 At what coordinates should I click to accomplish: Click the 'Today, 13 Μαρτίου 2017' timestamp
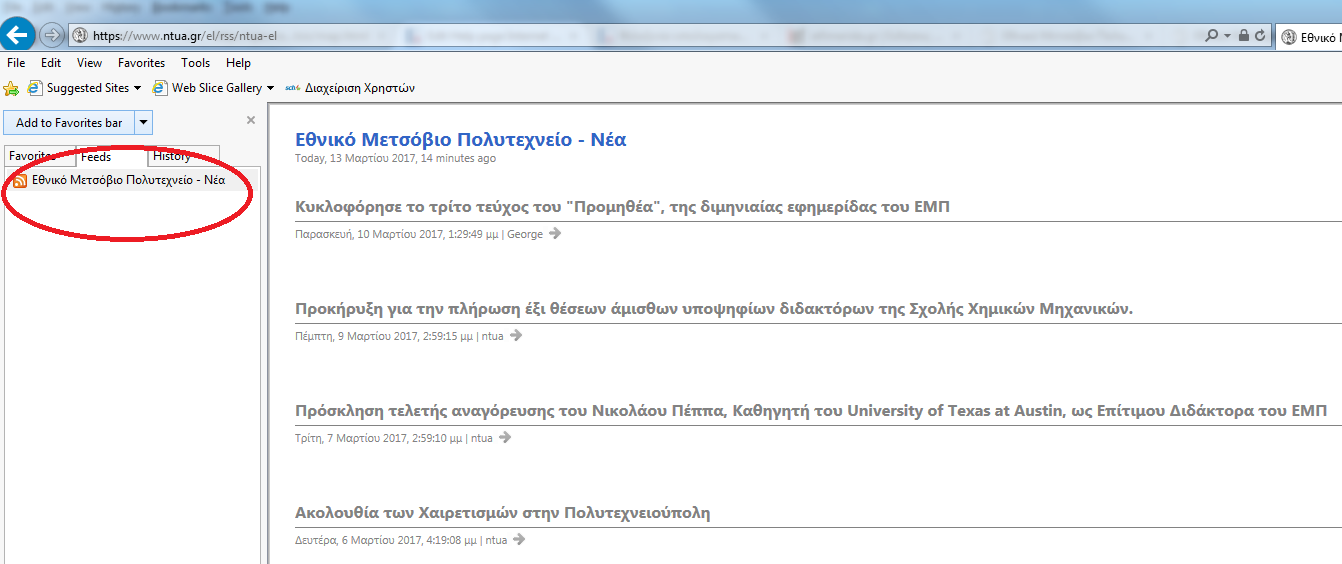click(395, 158)
